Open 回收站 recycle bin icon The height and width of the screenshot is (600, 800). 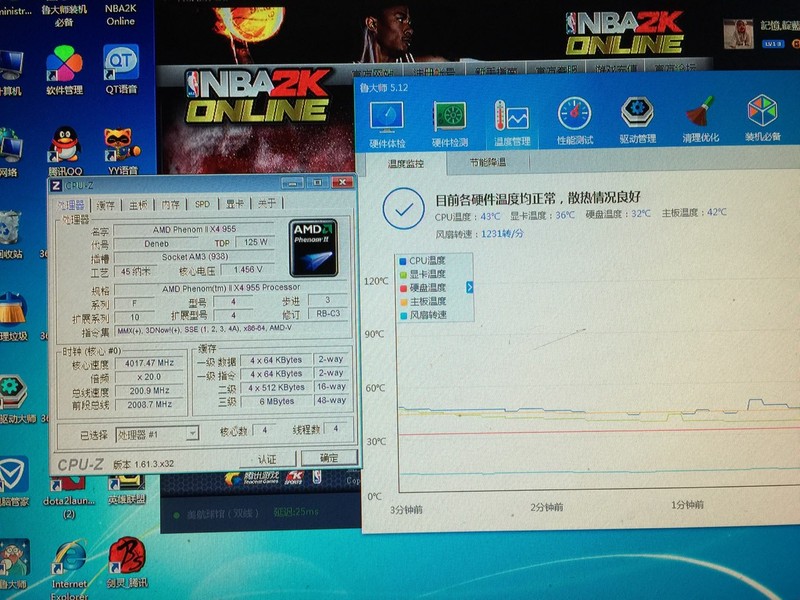coord(11,235)
